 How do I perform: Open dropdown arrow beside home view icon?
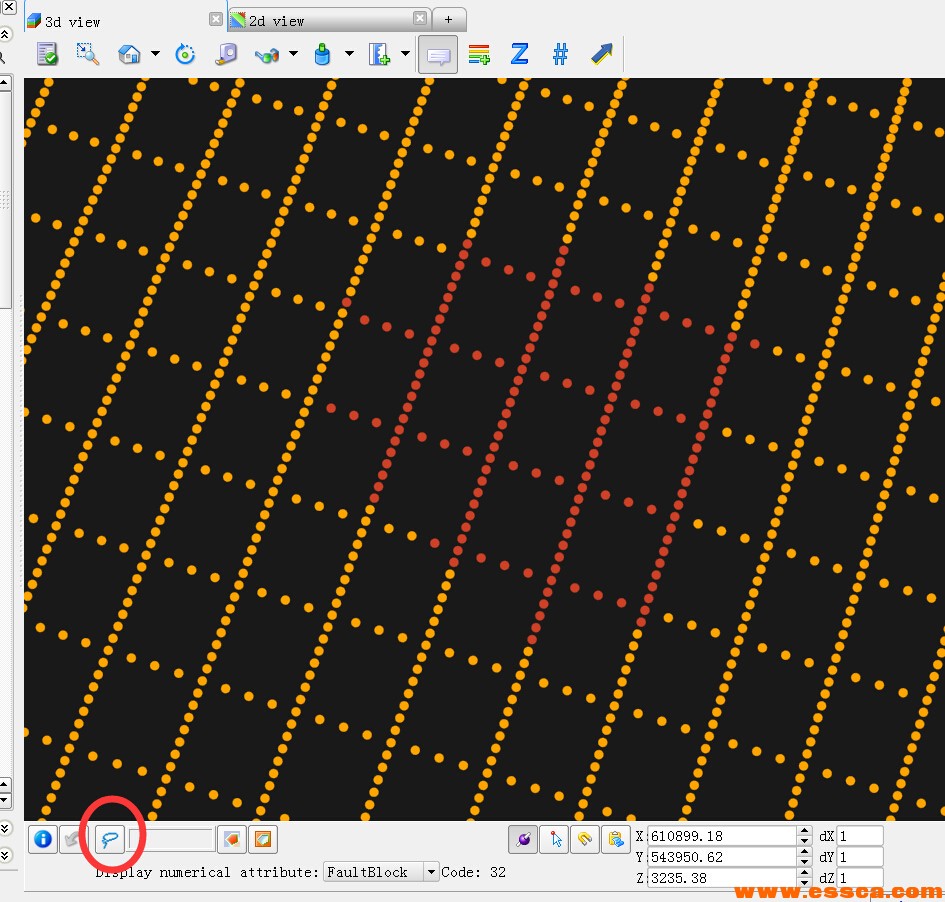(x=155, y=54)
